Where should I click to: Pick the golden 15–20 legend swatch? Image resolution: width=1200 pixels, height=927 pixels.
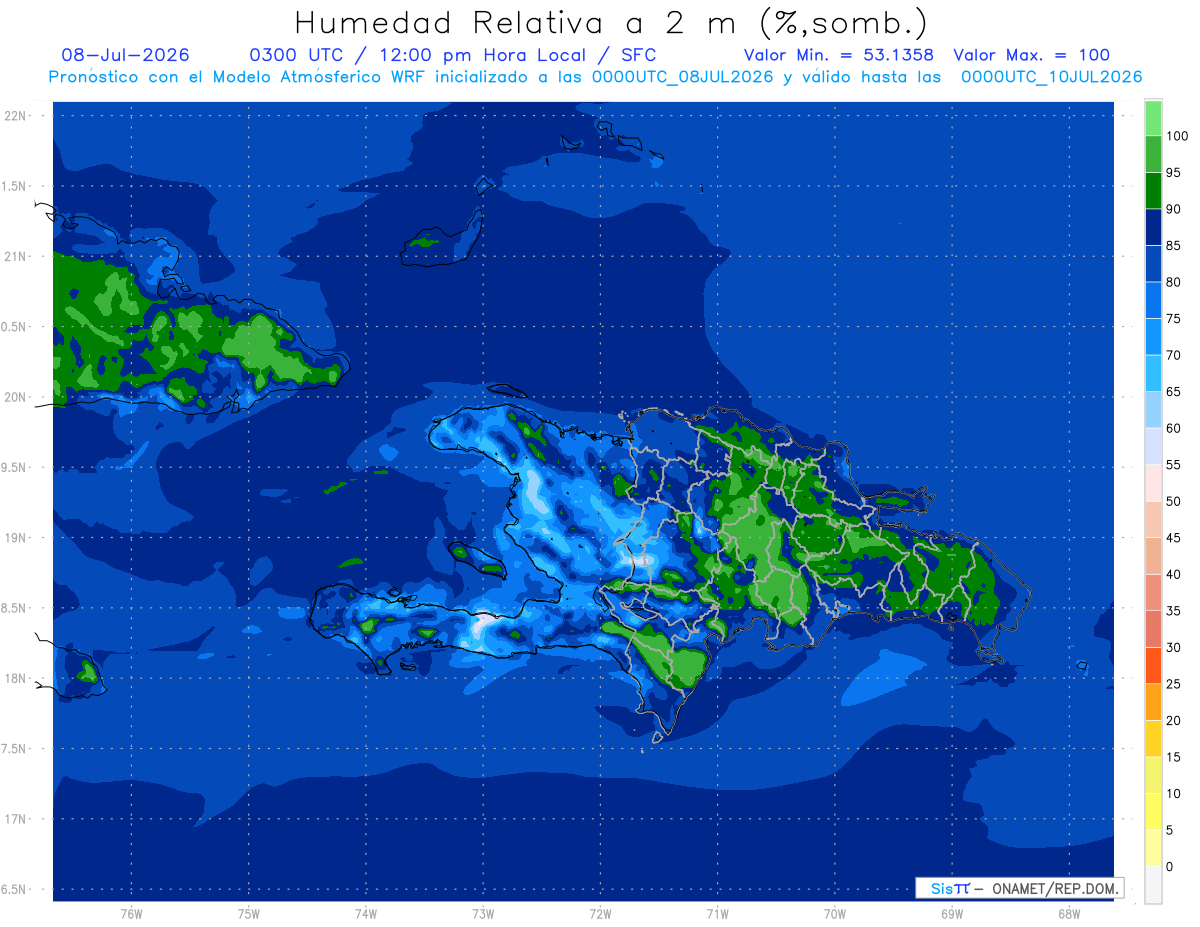tap(1153, 738)
